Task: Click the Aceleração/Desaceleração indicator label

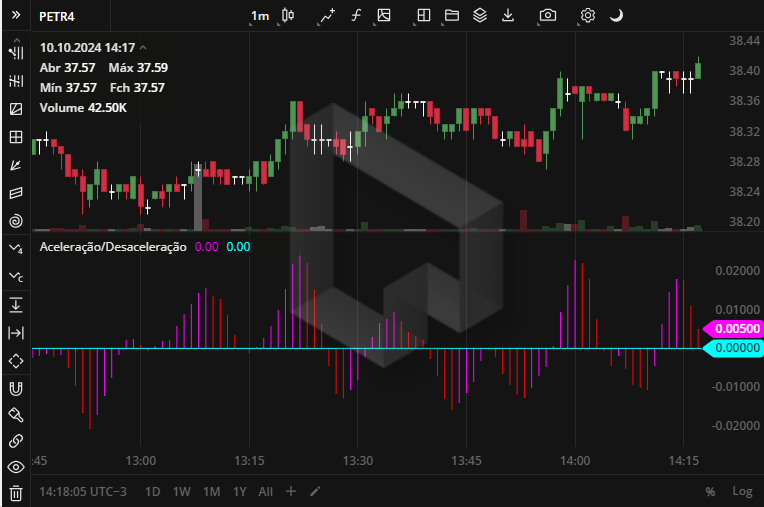Action: pyautogui.click(x=113, y=247)
